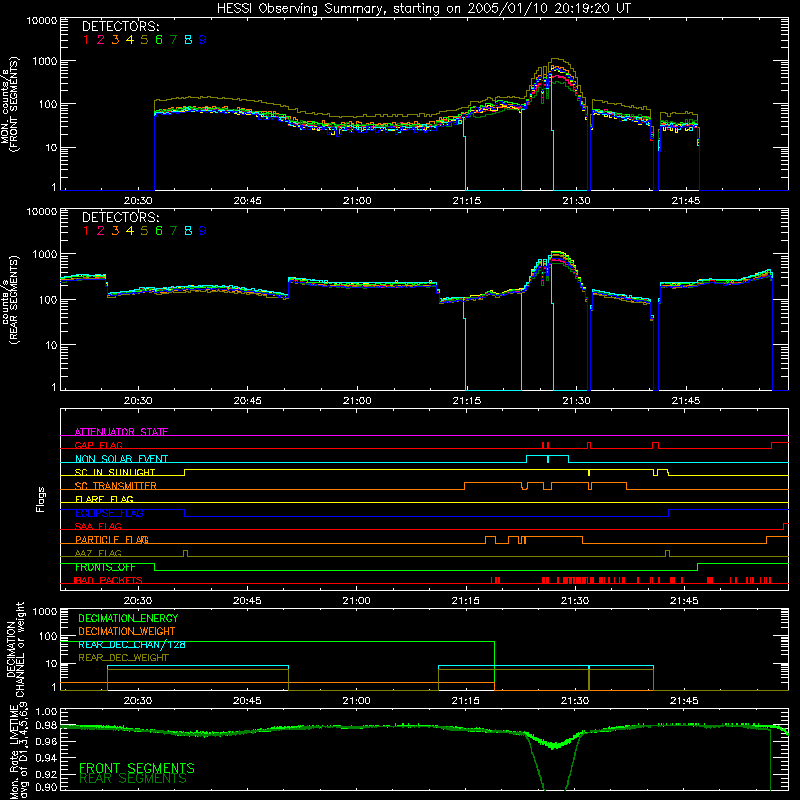The image size is (800, 800).
Task: Click 21:00 tick under rear segments plot
Action: [x=357, y=401]
